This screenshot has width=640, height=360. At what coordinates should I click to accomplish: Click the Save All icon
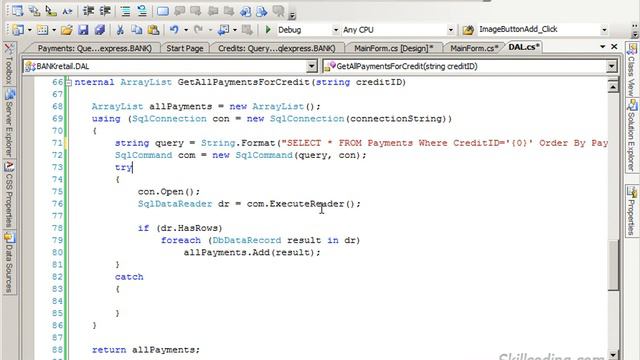click(100, 30)
